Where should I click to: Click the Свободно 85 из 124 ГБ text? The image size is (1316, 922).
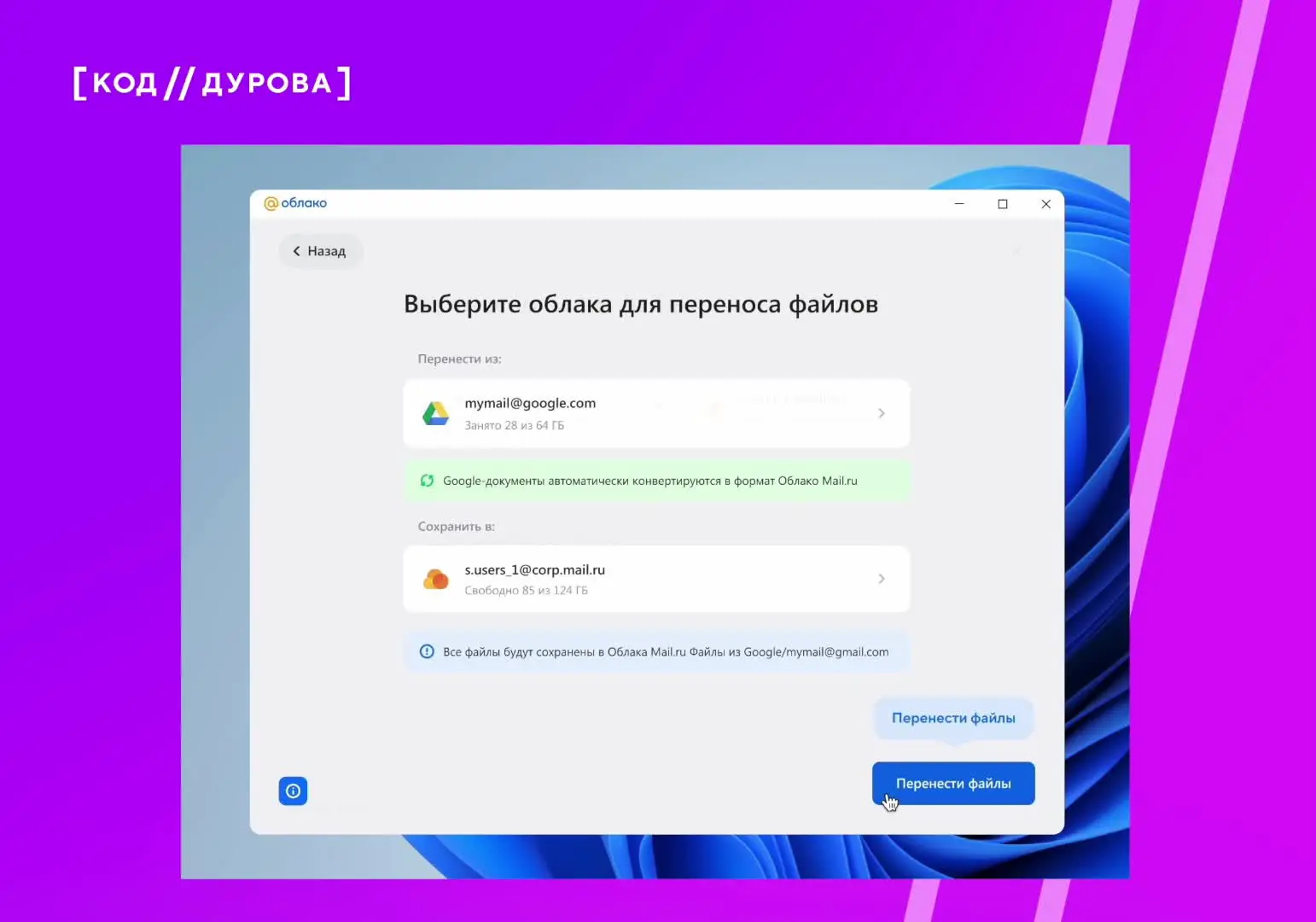526,591
